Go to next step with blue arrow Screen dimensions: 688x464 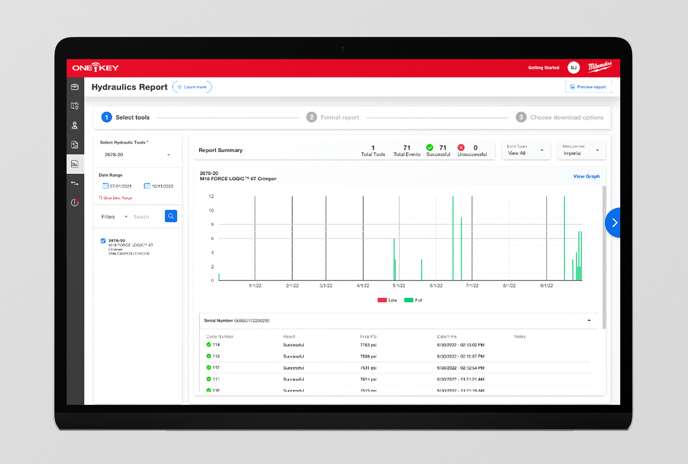(x=613, y=223)
